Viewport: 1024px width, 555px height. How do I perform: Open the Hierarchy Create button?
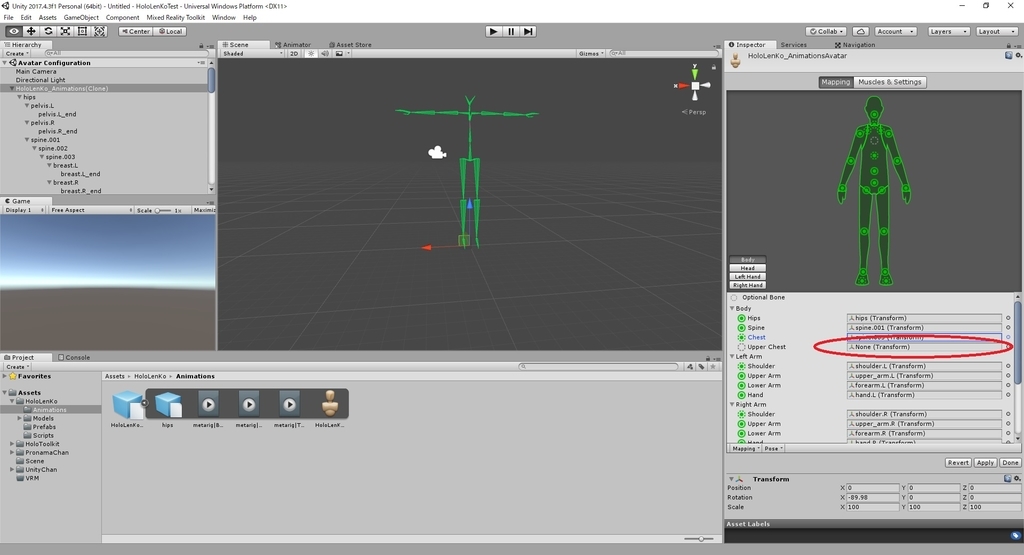(16, 54)
